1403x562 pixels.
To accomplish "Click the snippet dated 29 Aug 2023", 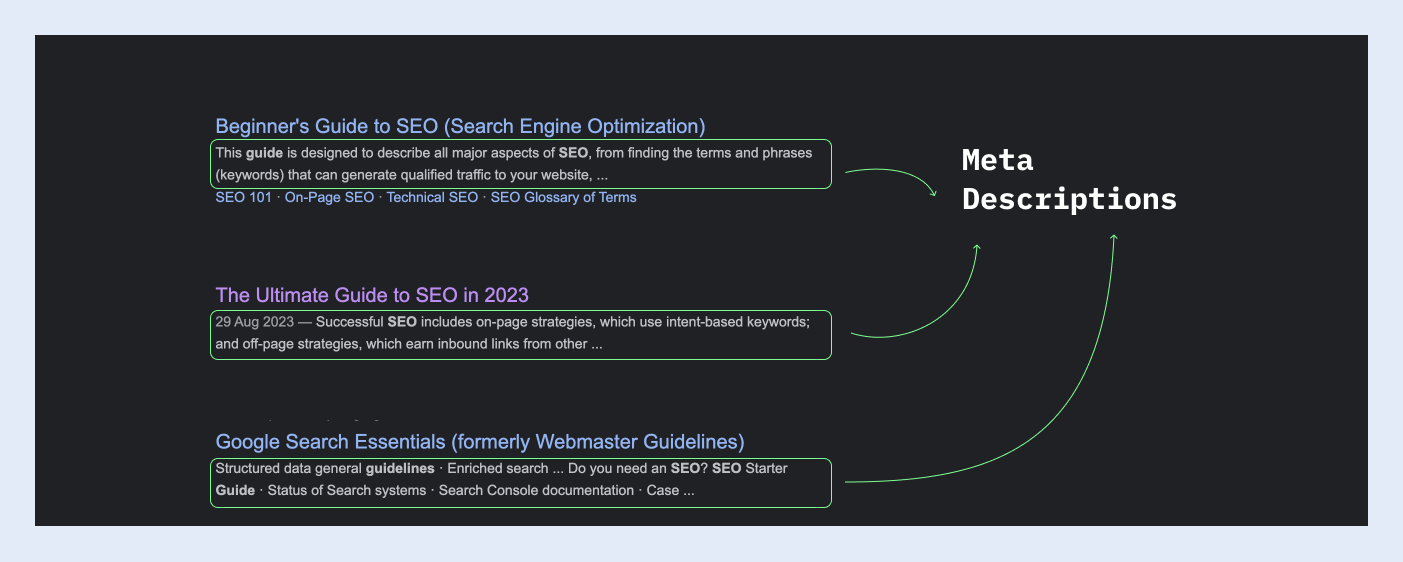I will tap(521, 334).
